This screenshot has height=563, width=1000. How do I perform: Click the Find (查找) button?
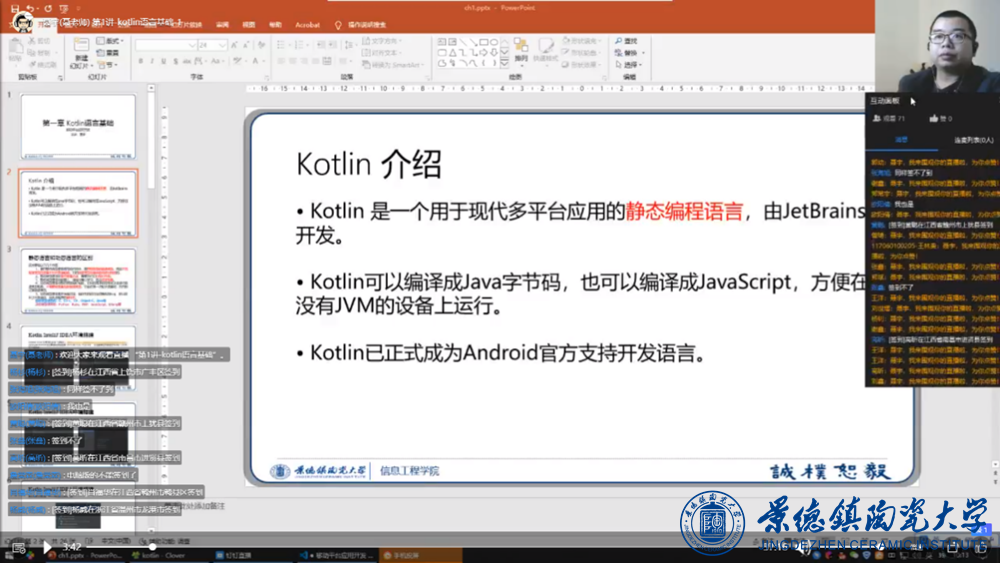626,41
